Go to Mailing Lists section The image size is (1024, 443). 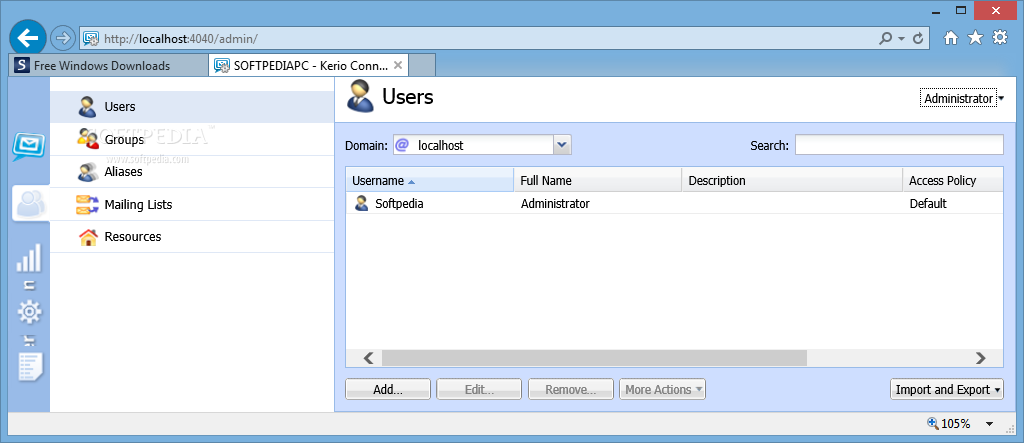[192, 205]
